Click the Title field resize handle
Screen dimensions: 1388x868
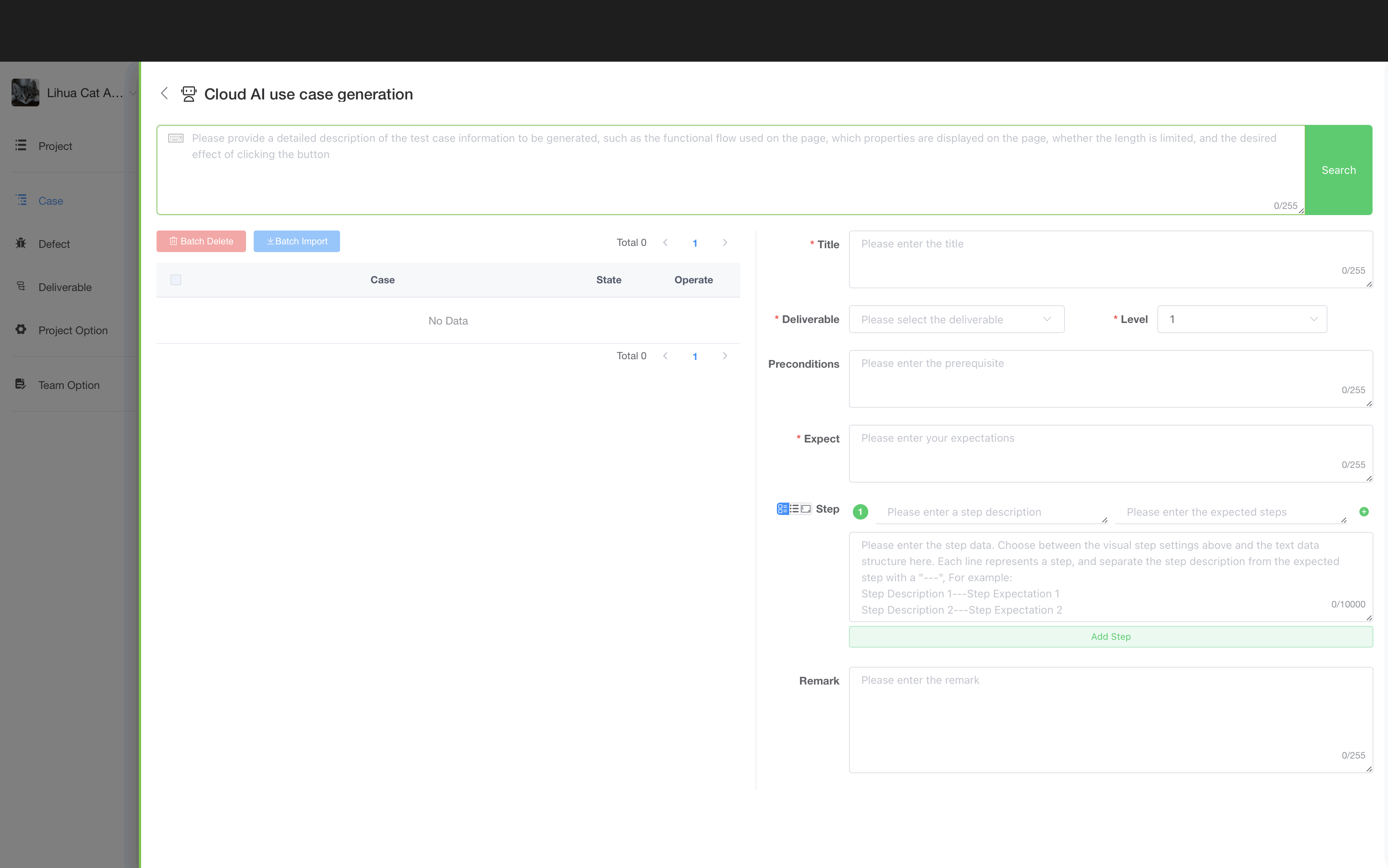click(x=1369, y=284)
